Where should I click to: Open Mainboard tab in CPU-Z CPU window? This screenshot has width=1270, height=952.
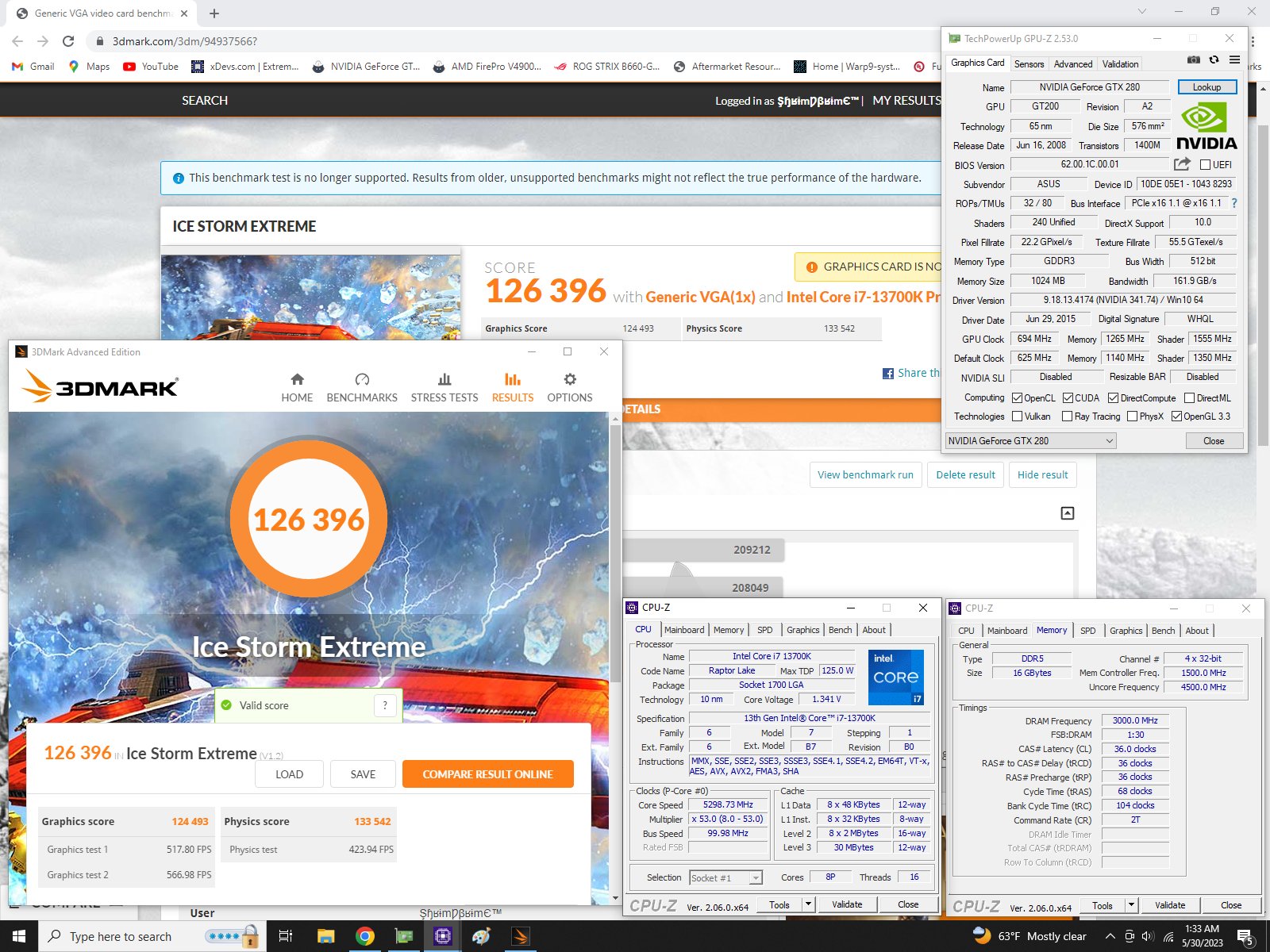point(684,630)
